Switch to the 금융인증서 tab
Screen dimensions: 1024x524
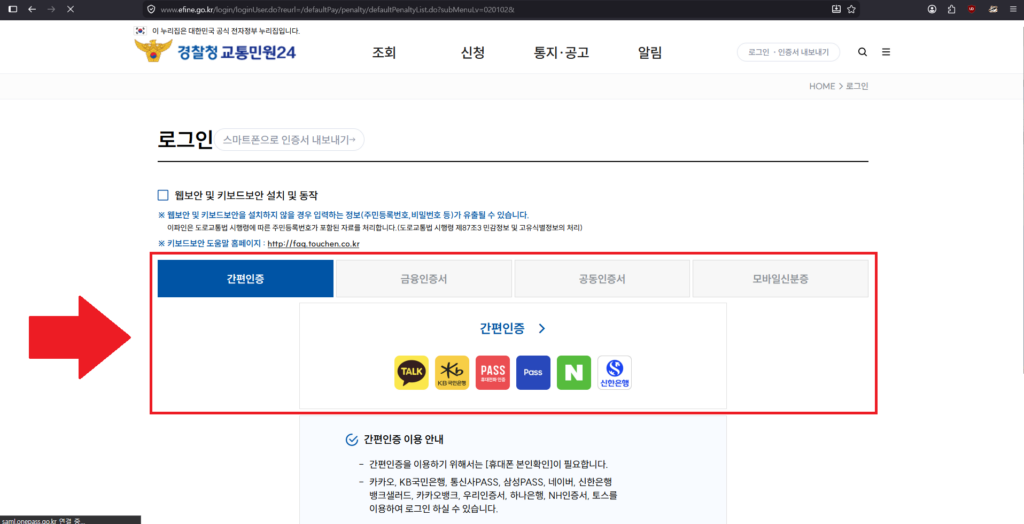pos(424,278)
